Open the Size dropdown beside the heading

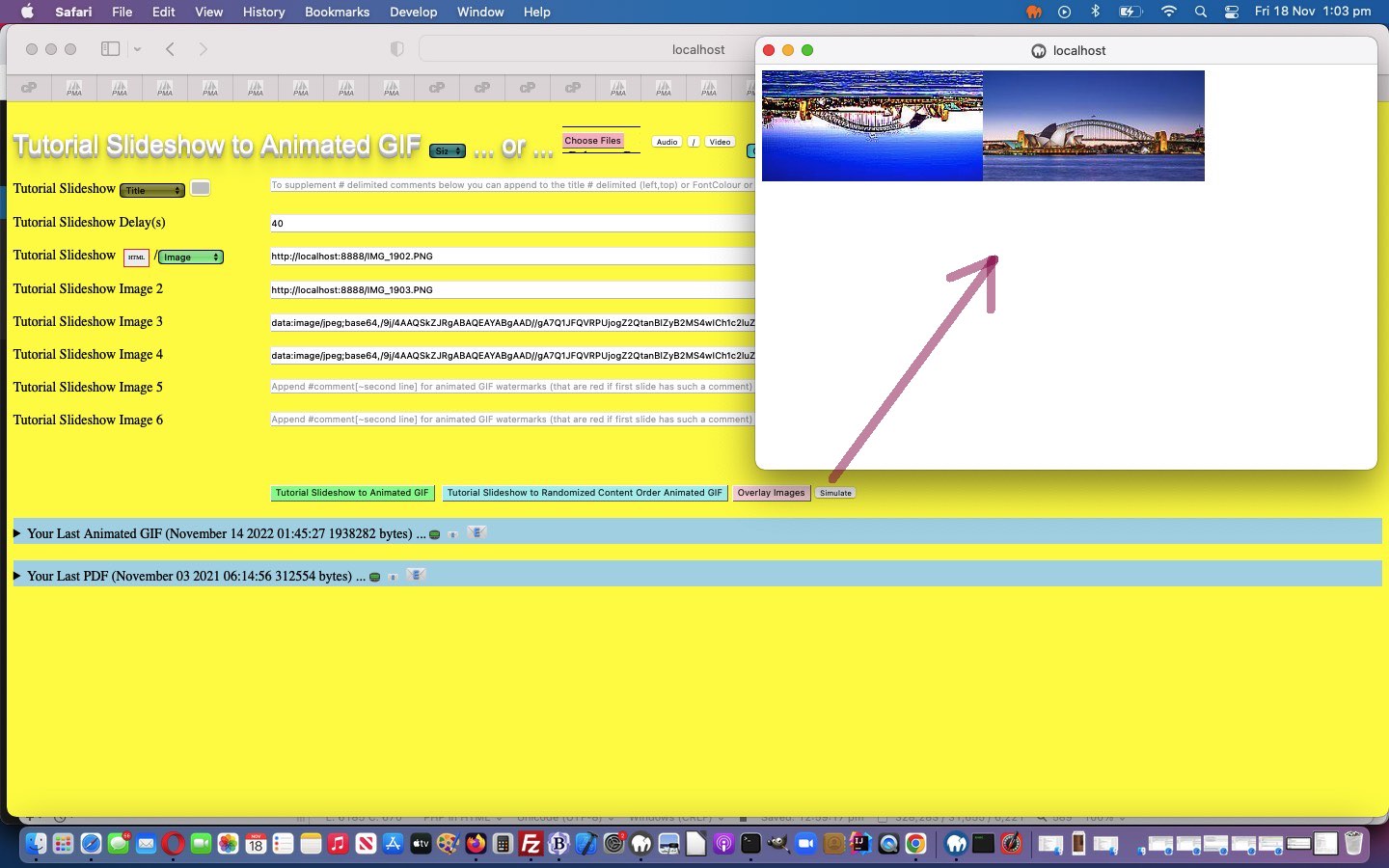pyautogui.click(x=447, y=150)
